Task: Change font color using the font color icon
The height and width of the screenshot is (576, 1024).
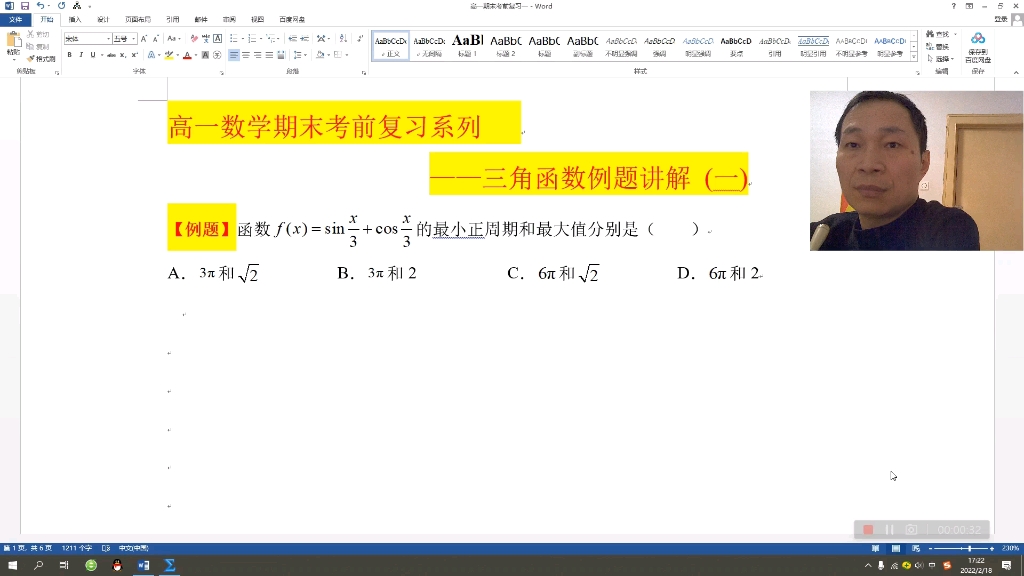Action: (186, 55)
